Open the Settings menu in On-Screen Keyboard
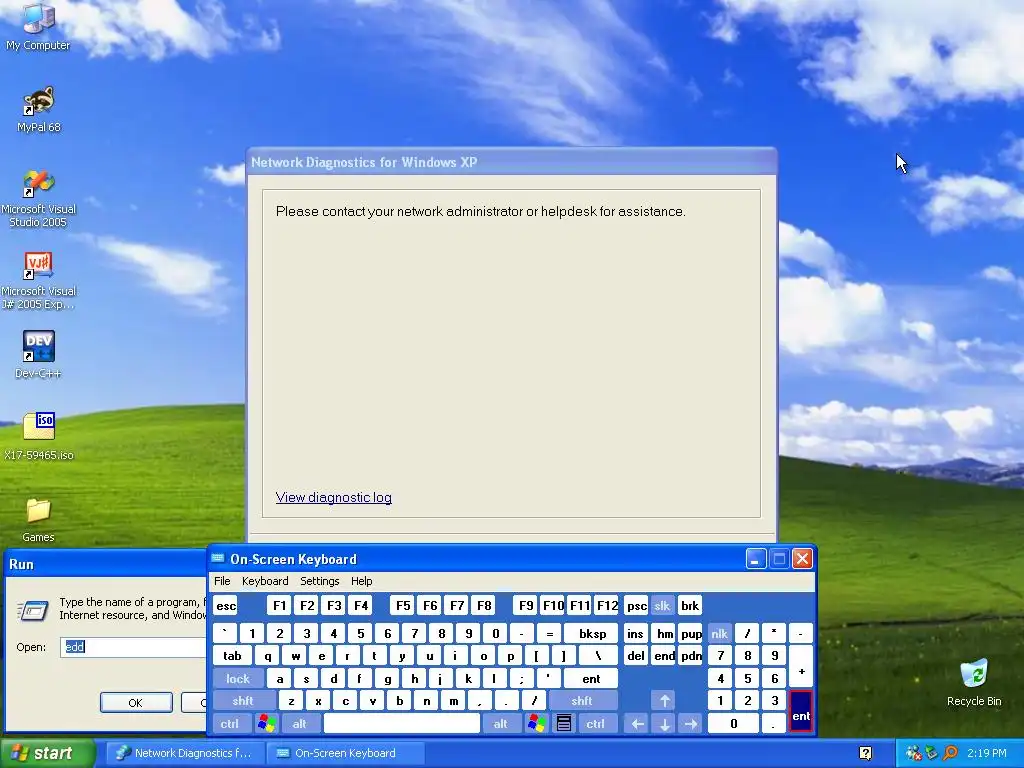 319,581
